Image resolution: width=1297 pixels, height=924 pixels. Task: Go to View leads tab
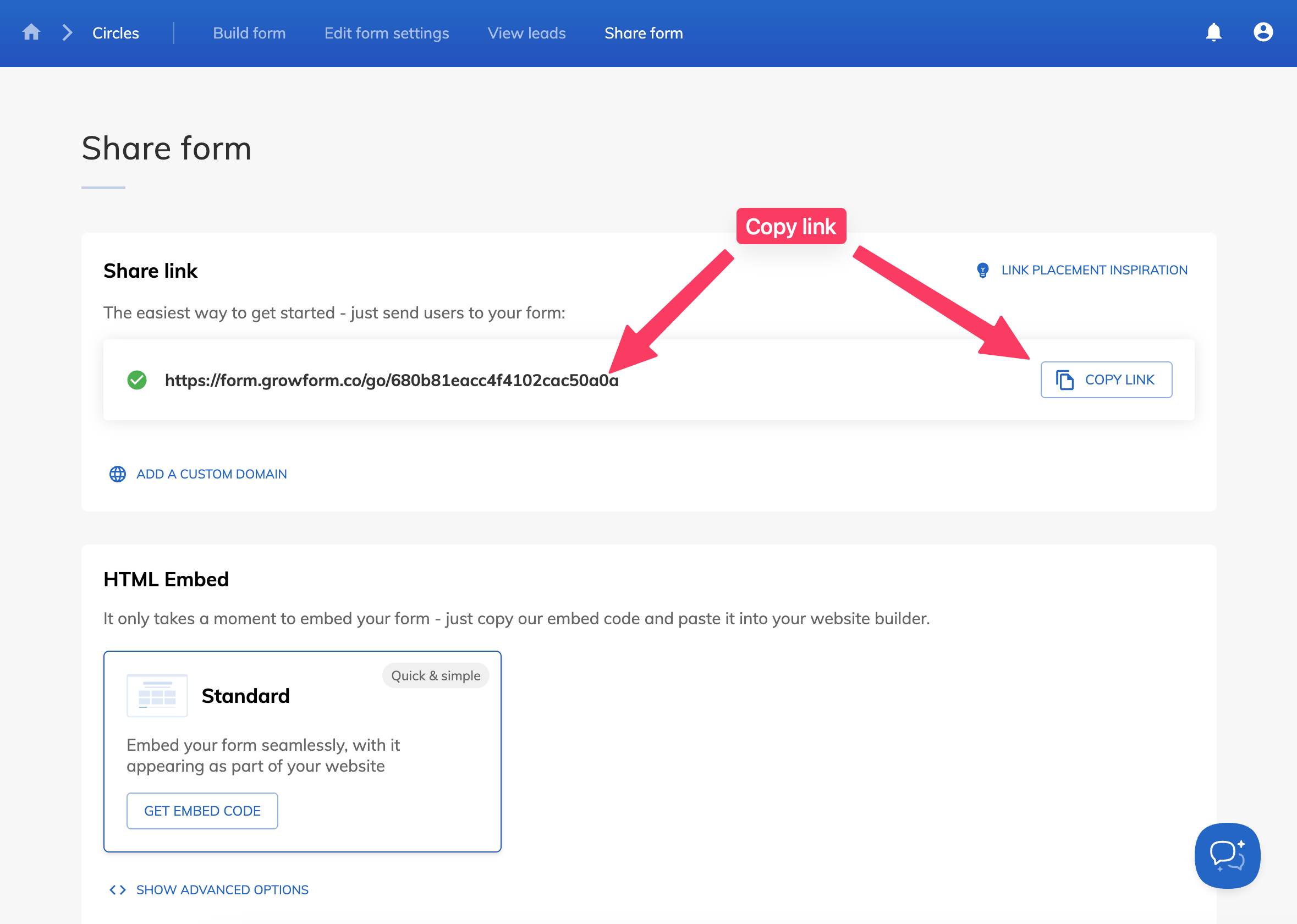526,34
